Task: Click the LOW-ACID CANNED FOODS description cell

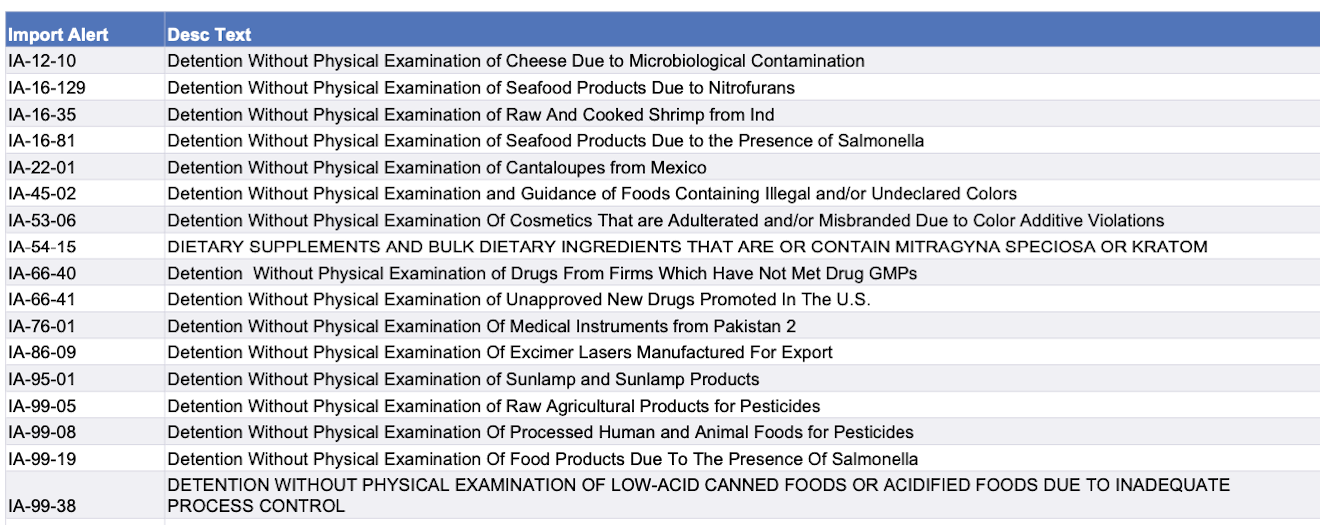Action: [742, 495]
